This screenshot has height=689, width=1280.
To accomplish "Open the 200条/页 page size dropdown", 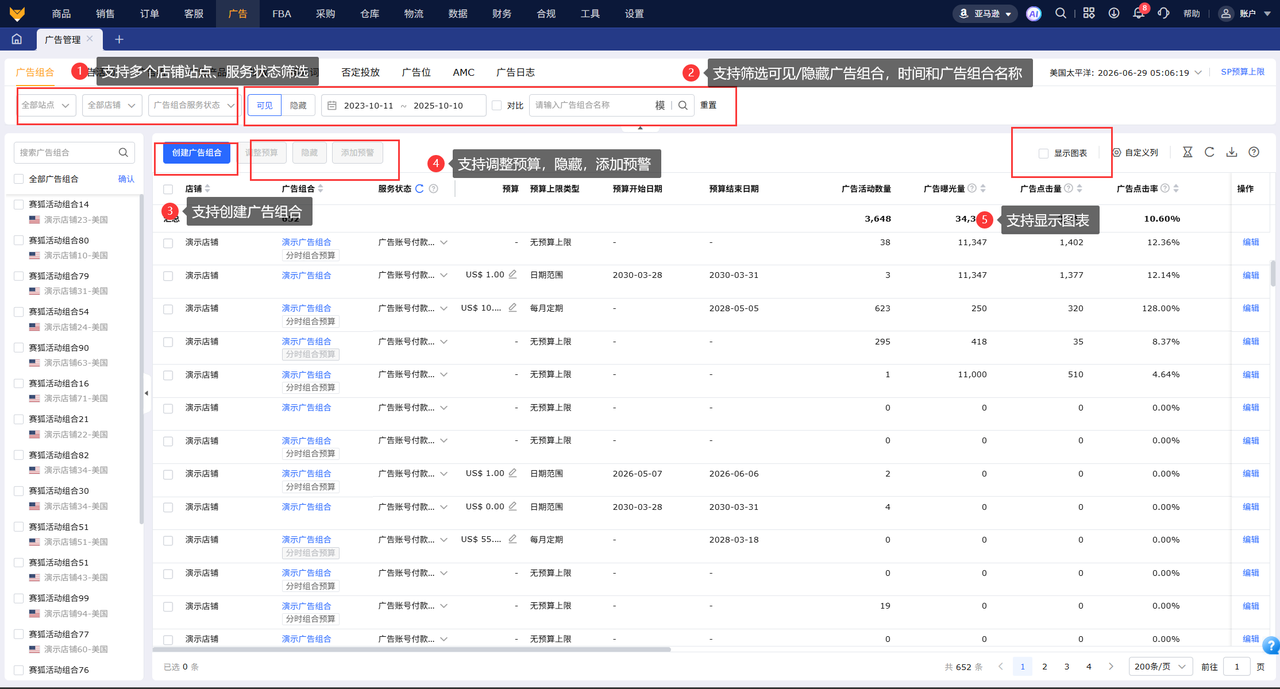I will 1160,666.
